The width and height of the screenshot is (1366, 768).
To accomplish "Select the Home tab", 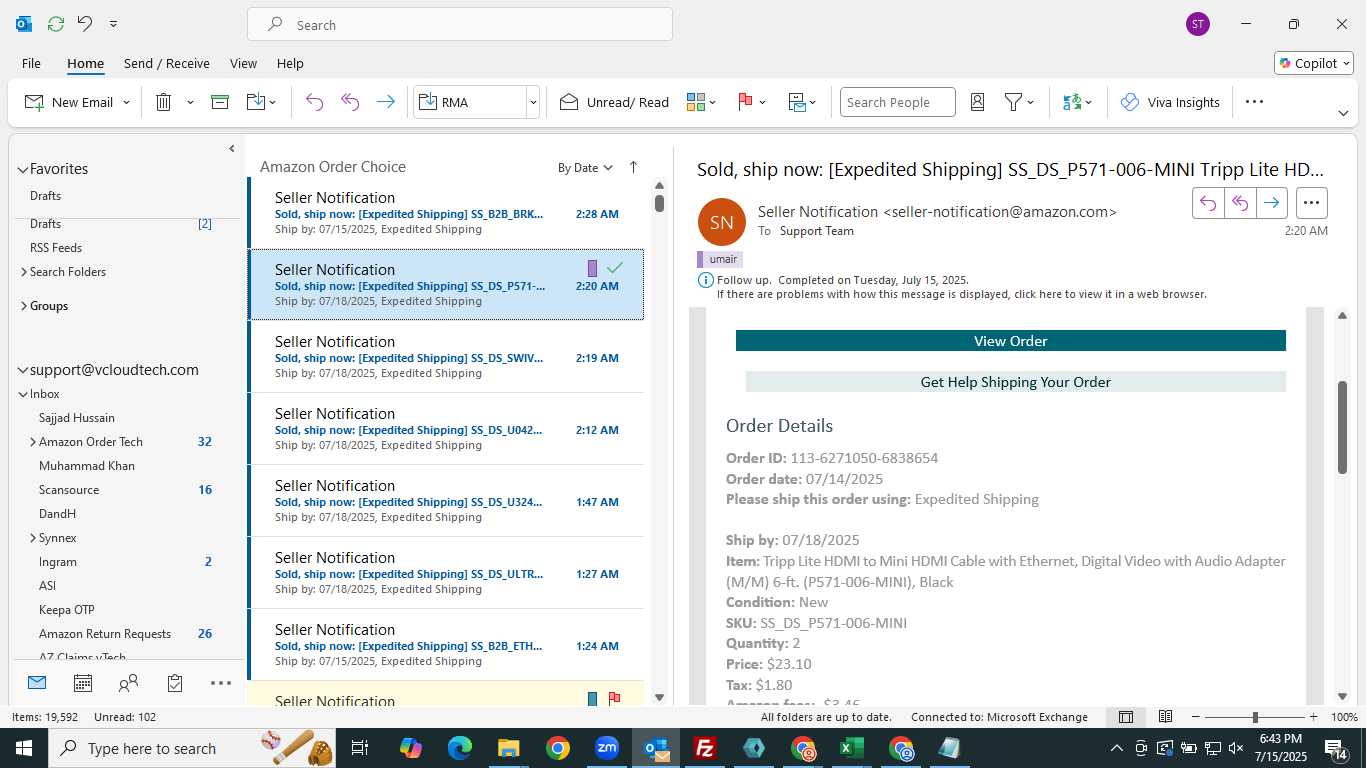I will tap(85, 63).
